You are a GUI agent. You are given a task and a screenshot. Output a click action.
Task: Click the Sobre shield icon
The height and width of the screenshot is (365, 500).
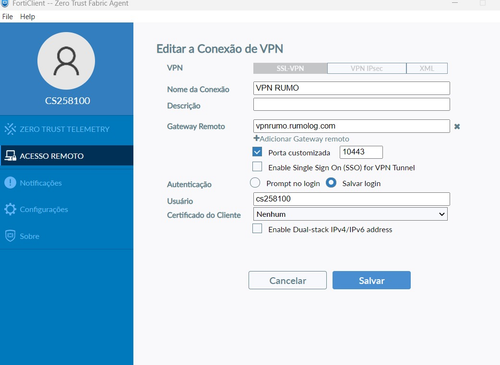click(10, 236)
